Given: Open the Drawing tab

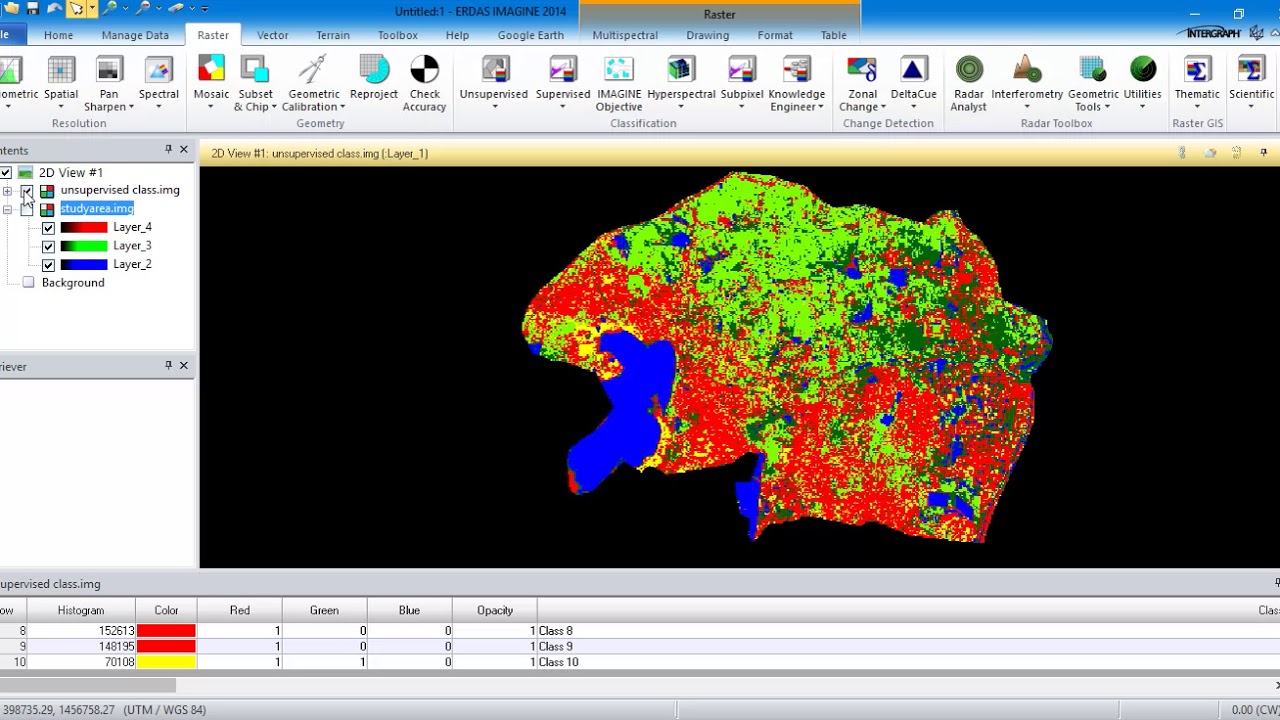Looking at the screenshot, I should coord(707,35).
